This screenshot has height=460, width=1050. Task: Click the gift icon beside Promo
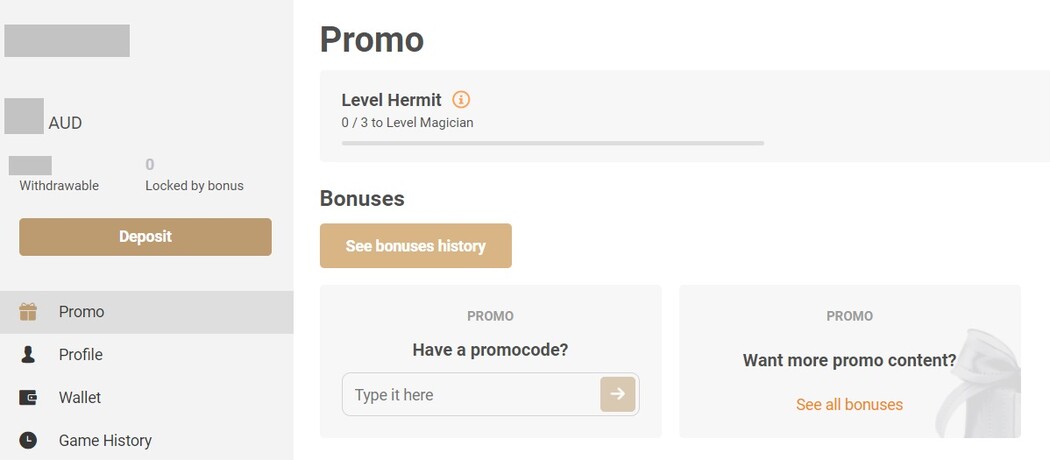point(28,312)
